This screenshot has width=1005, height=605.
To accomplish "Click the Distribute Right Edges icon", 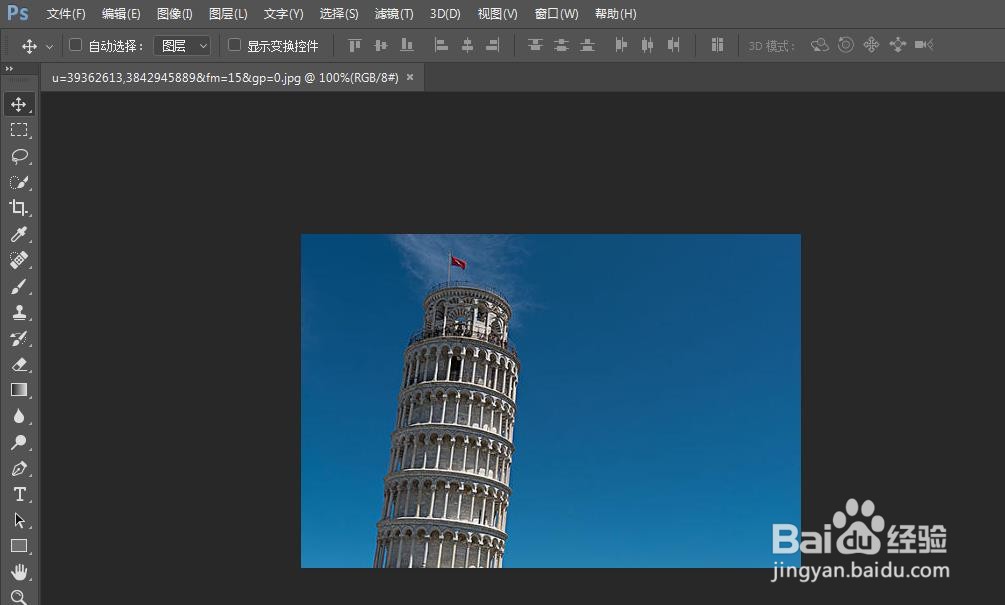I will [x=673, y=45].
